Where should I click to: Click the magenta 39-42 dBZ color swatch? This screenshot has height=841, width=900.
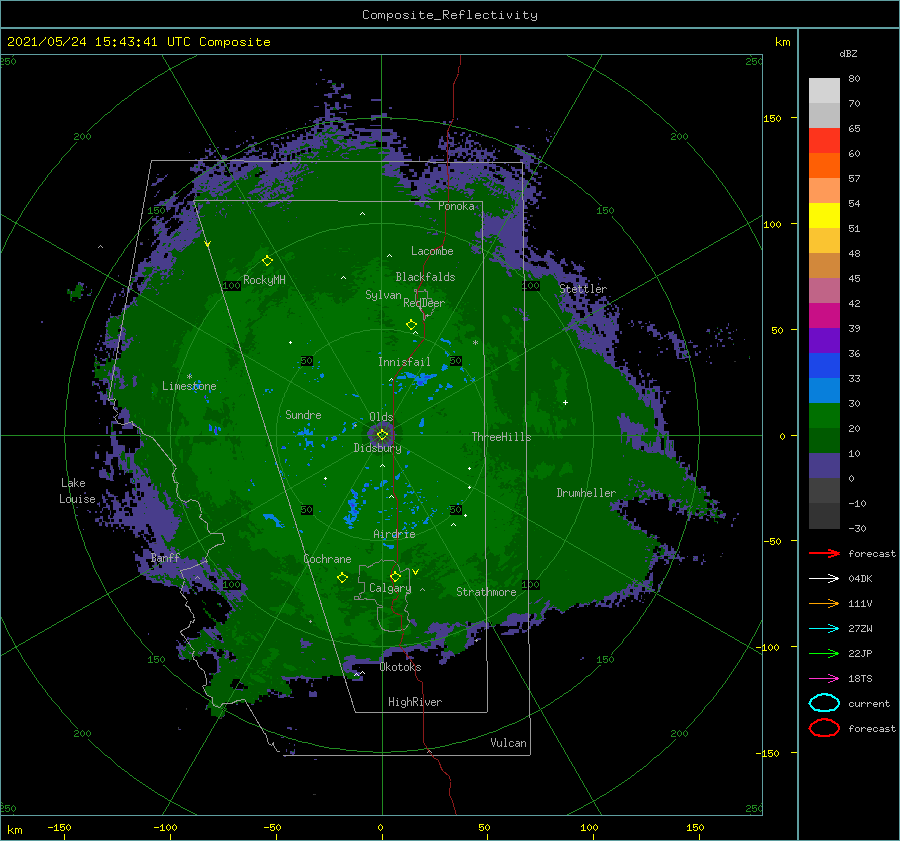(824, 316)
